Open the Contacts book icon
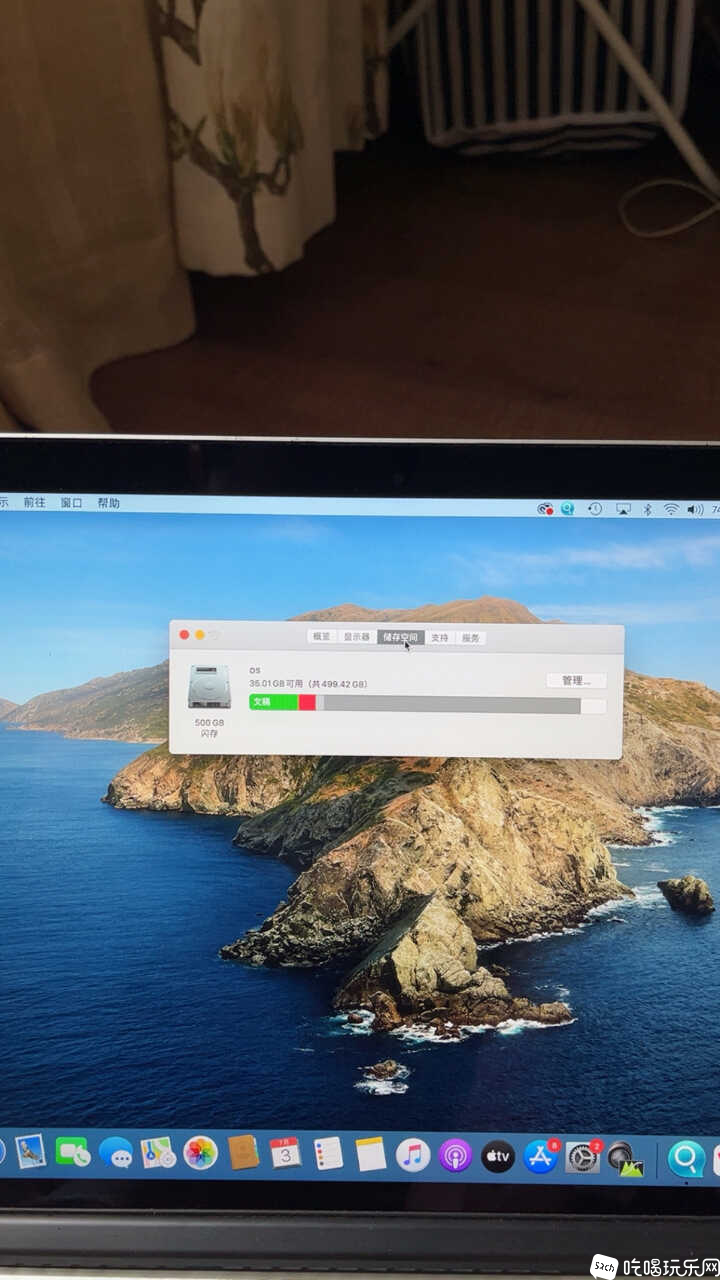The height and width of the screenshot is (1280, 720). 243,1153
